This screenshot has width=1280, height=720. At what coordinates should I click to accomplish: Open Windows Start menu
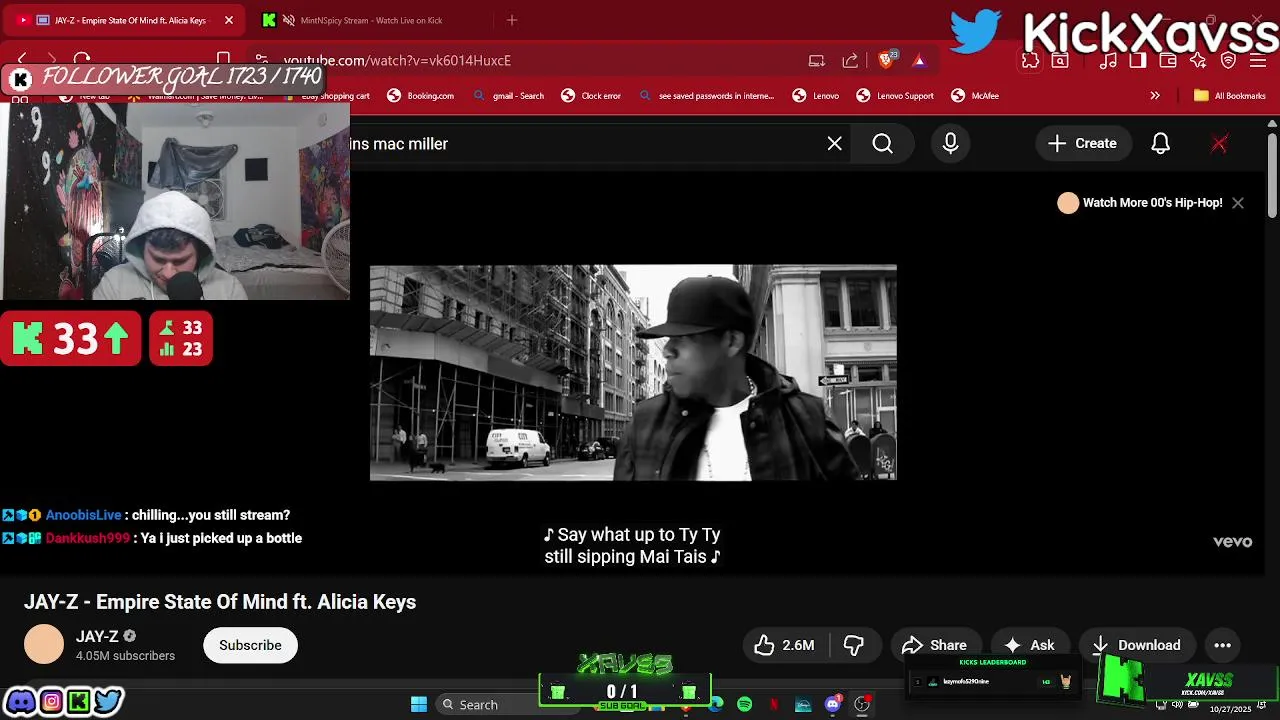(419, 705)
